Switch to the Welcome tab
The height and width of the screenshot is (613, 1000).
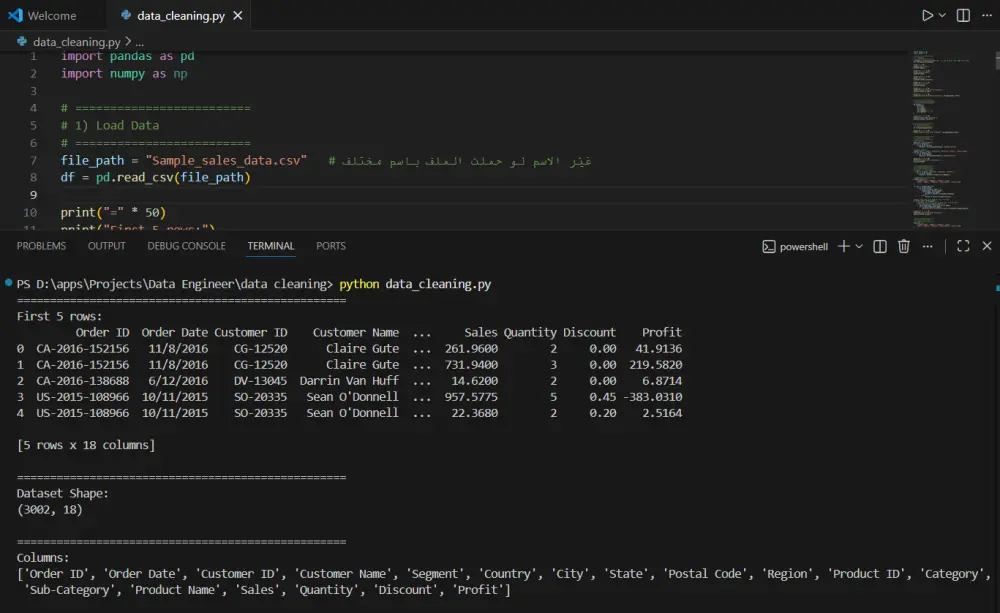(50, 15)
